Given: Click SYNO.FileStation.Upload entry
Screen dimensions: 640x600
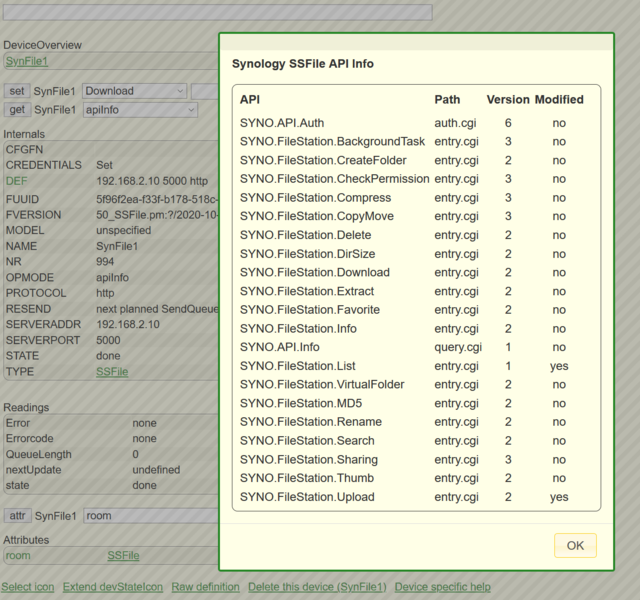Looking at the screenshot, I should pyautogui.click(x=307, y=496).
